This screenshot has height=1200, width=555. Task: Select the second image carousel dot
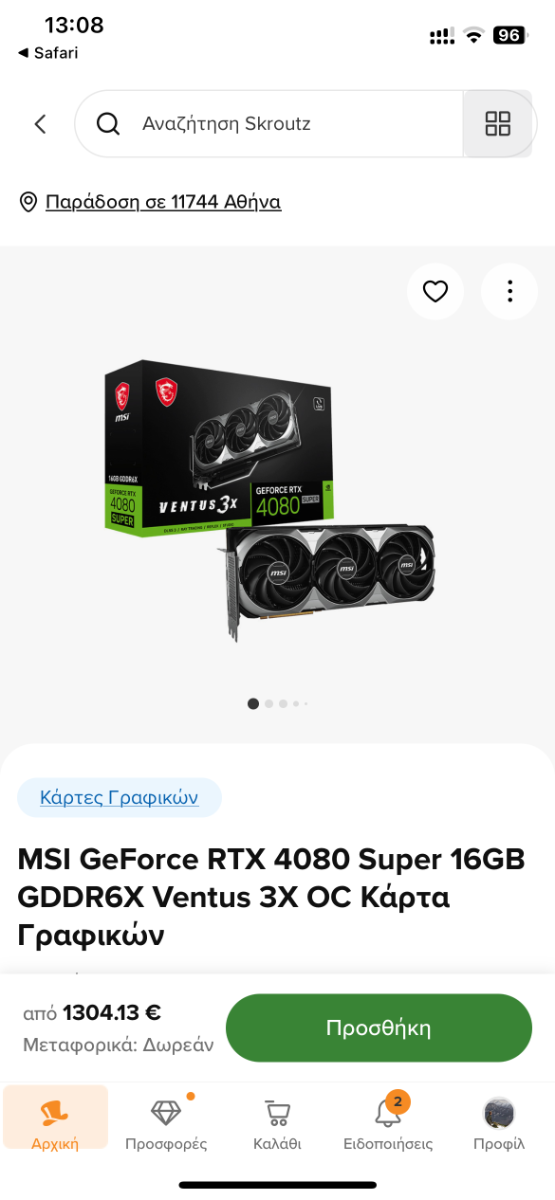(269, 704)
